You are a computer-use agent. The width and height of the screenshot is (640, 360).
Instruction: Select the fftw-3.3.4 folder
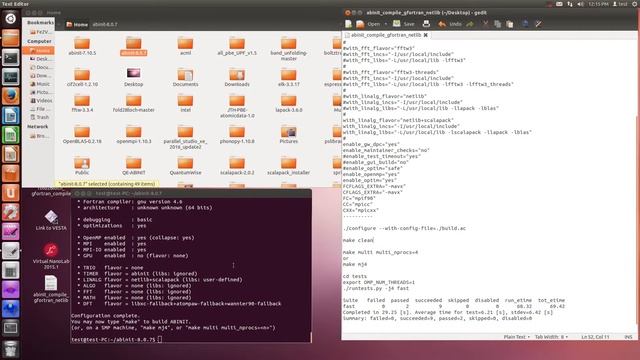(82, 103)
